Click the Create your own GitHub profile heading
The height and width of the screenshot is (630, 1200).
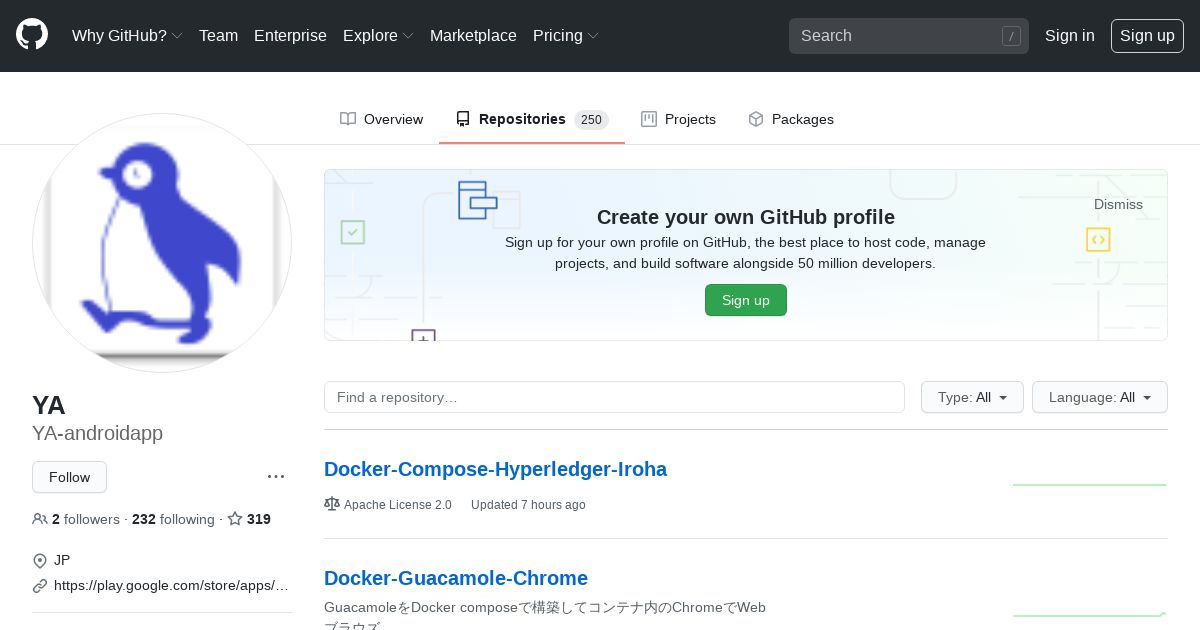pyautogui.click(x=746, y=217)
